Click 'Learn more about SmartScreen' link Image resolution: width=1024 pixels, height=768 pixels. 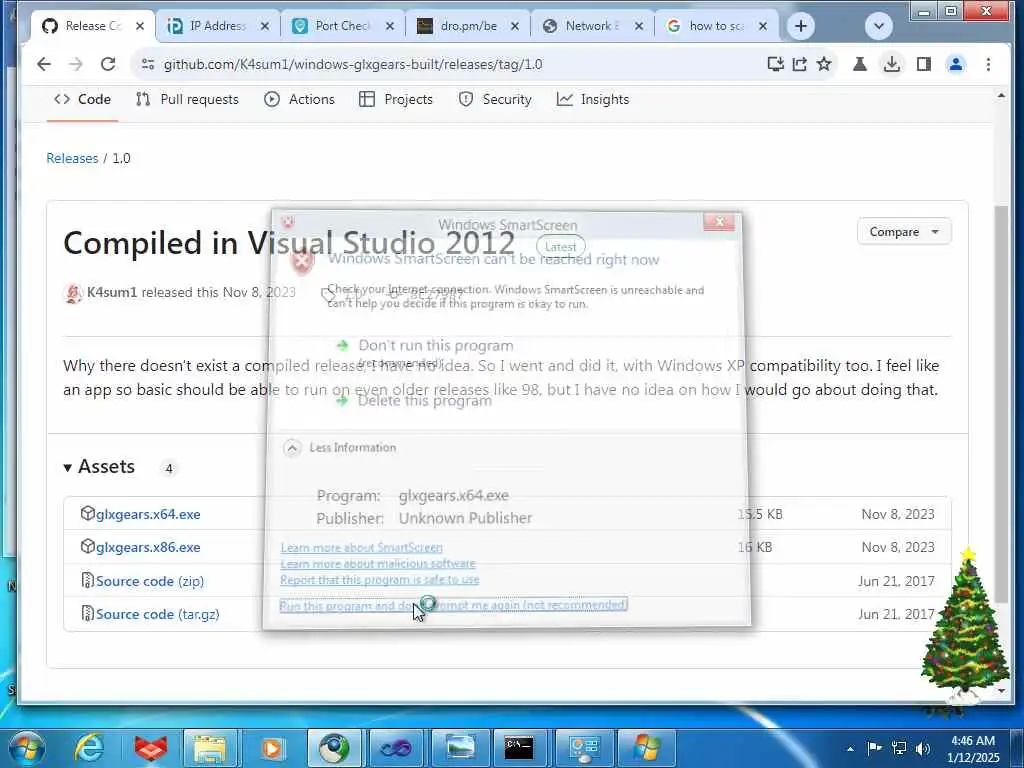click(x=361, y=547)
